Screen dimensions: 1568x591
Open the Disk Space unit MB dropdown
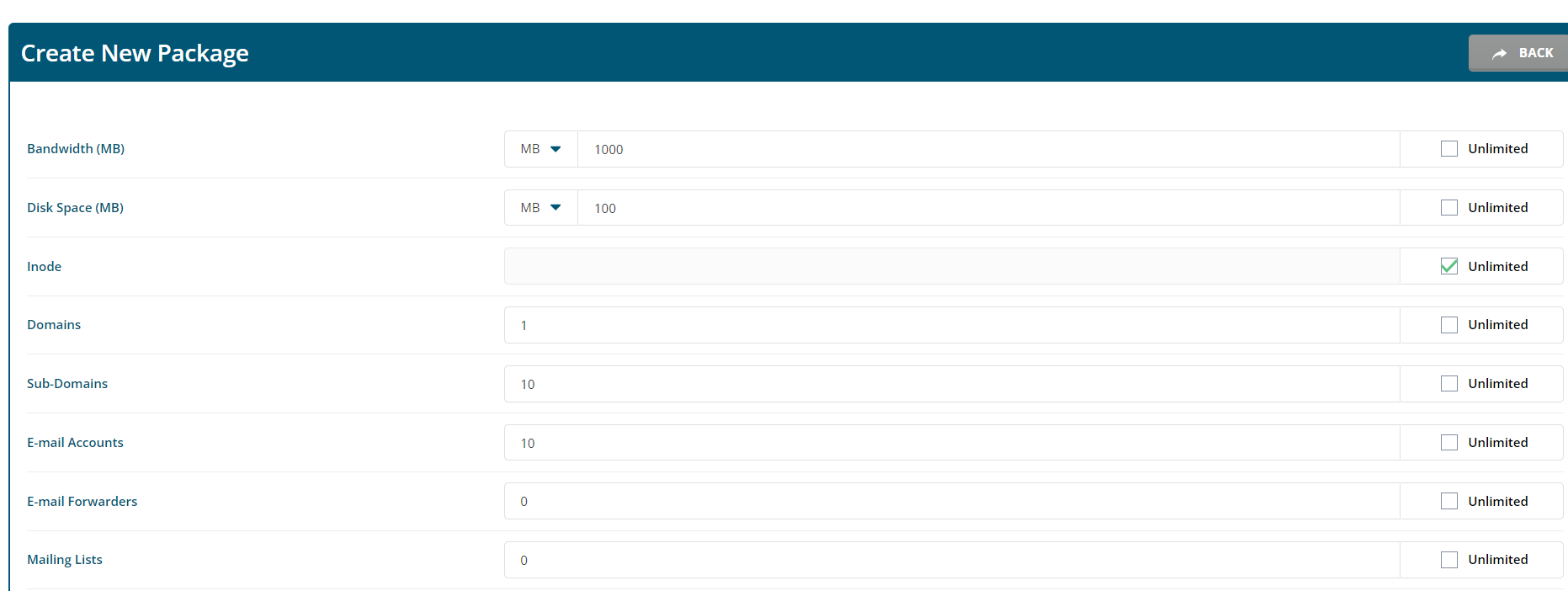(x=541, y=208)
